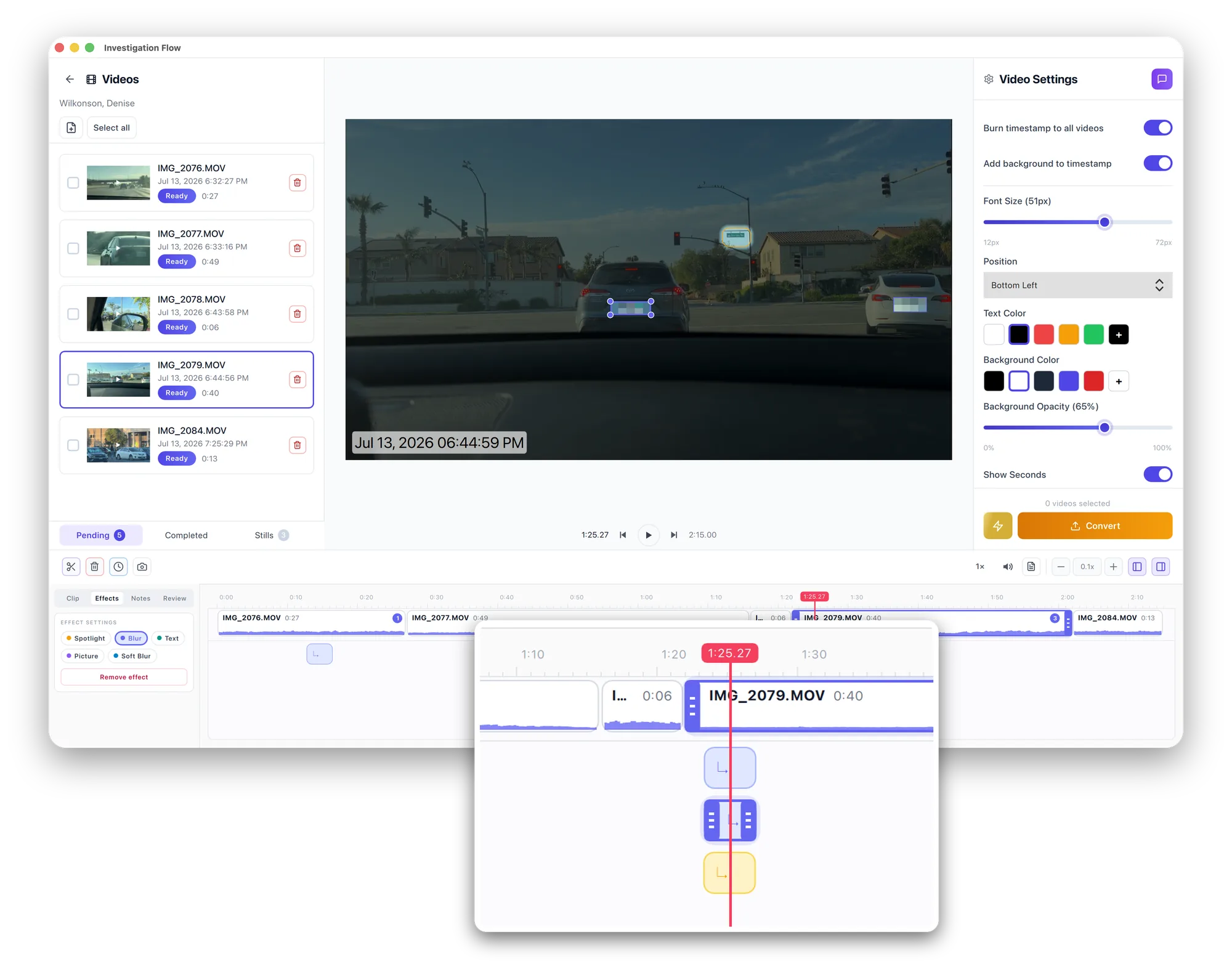Image resolution: width=1232 pixels, height=969 pixels.
Task: Delete IMG_2084.MOV with its trash icon
Action: tap(298, 445)
